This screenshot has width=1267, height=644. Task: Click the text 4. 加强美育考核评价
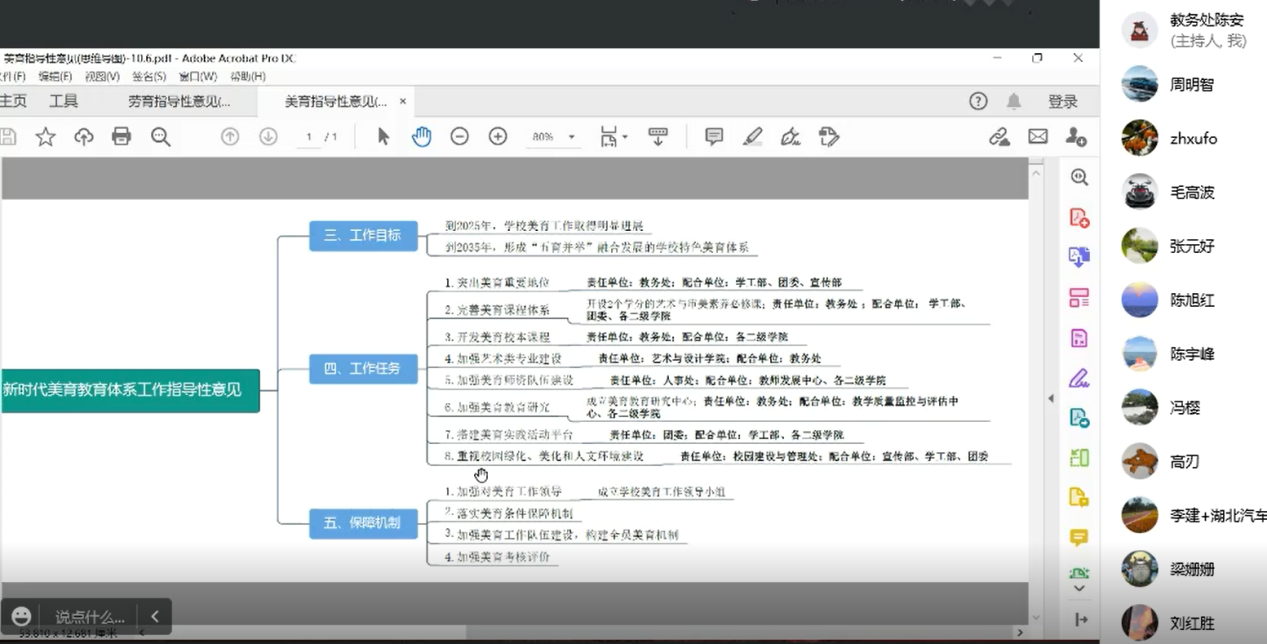coord(497,557)
